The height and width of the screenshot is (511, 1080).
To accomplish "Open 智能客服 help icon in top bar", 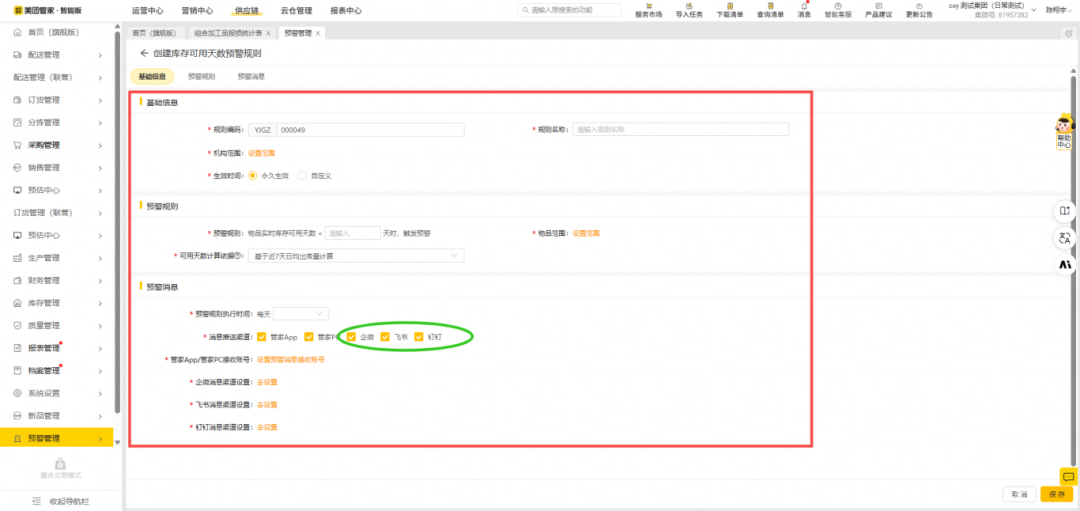I will (837, 5).
